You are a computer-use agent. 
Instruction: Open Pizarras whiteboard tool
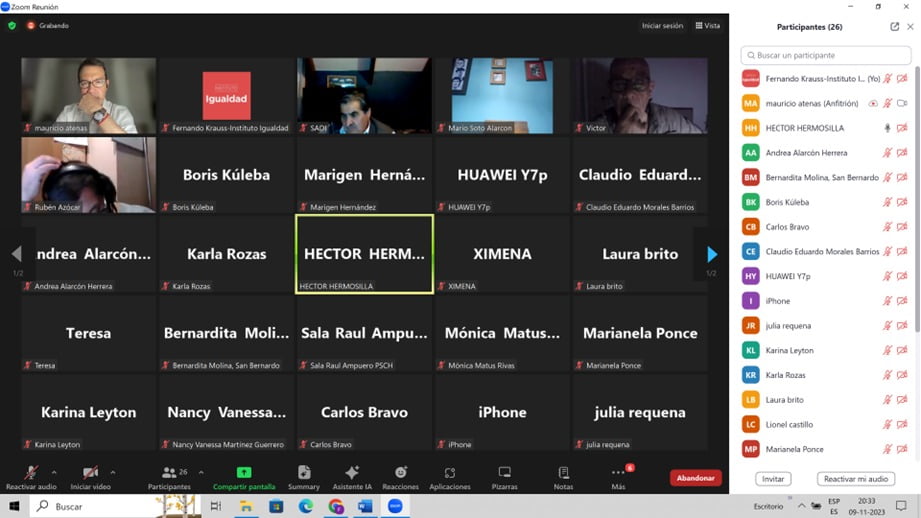(x=504, y=477)
